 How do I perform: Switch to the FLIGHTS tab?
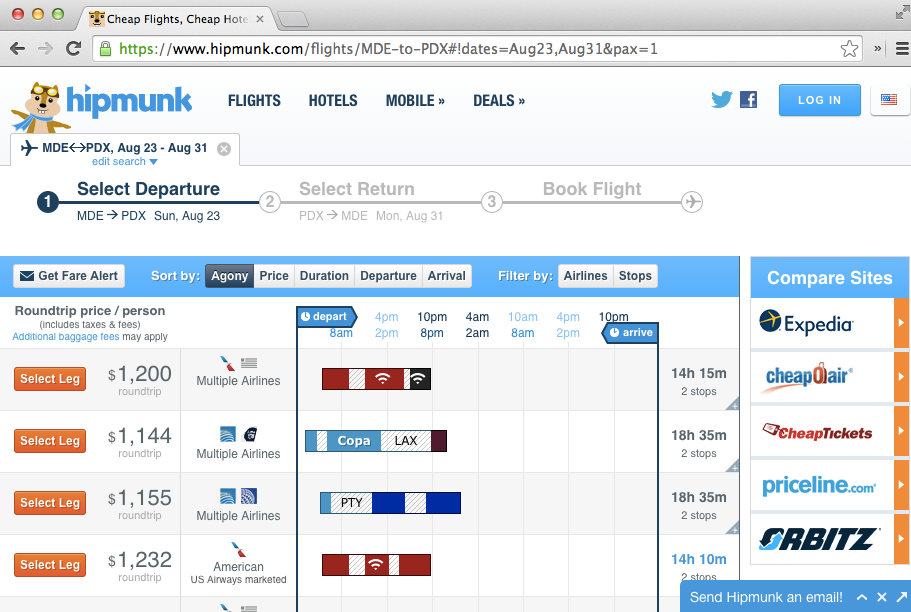[254, 100]
